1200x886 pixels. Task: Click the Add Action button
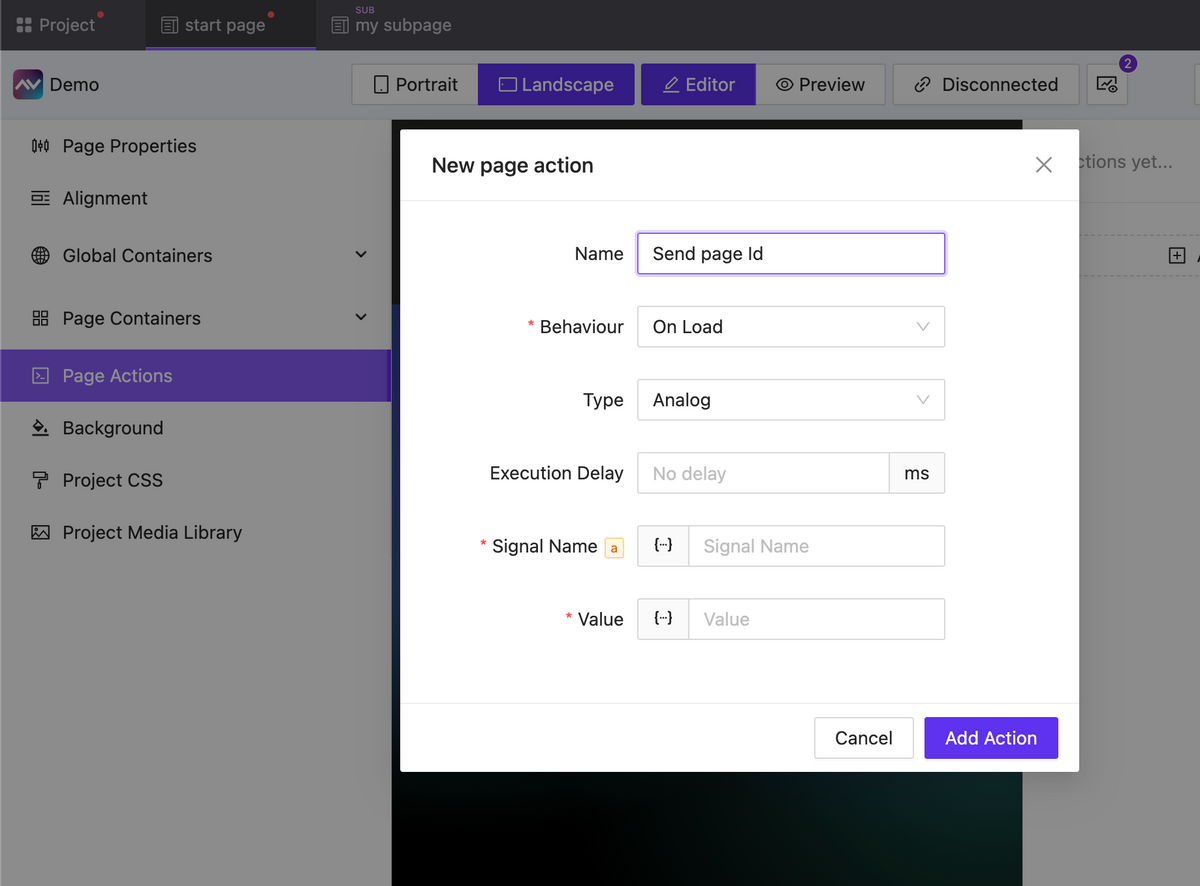991,737
